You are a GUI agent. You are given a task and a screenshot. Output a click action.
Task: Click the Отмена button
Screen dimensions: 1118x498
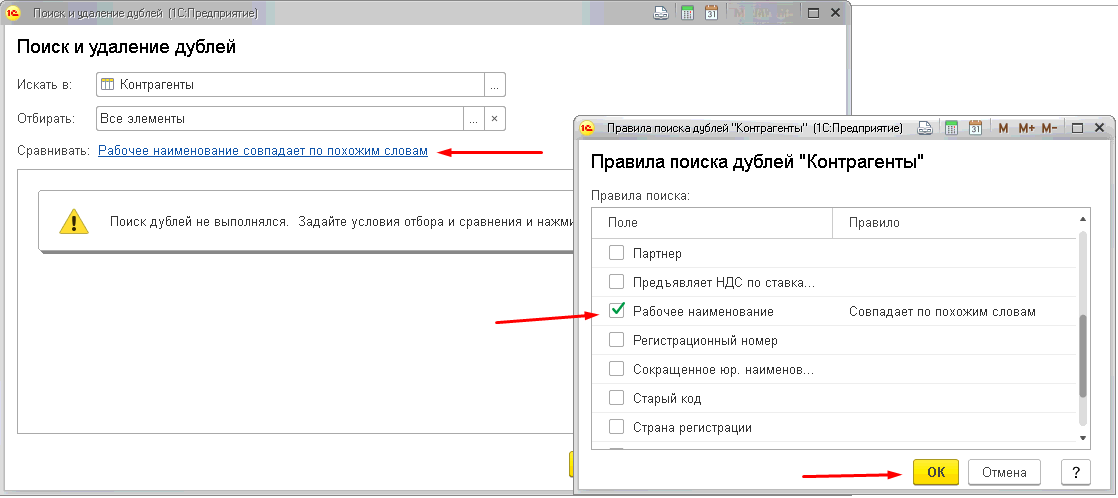click(x=1004, y=472)
